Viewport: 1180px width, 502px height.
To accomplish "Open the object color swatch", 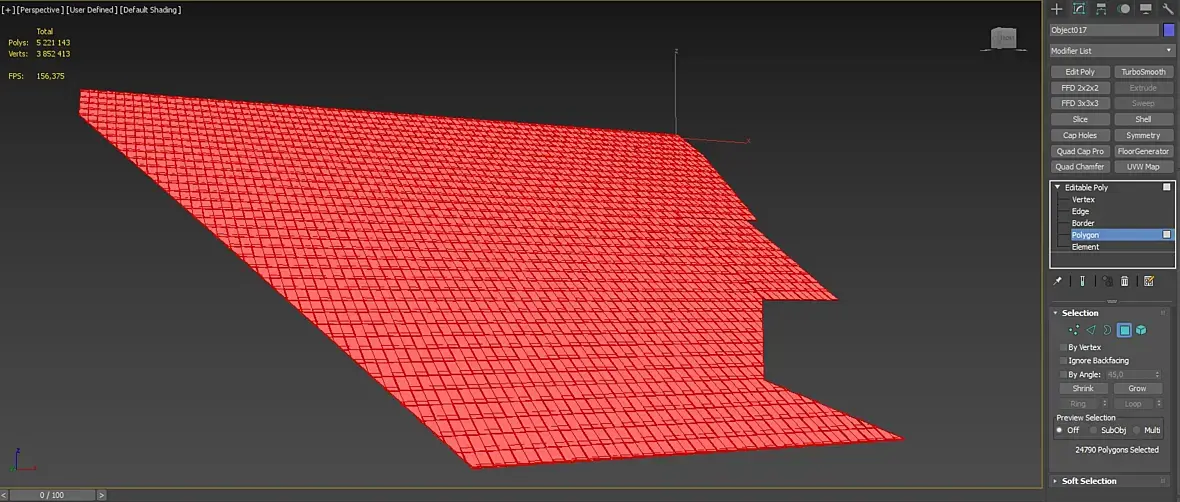I will pos(1169,30).
